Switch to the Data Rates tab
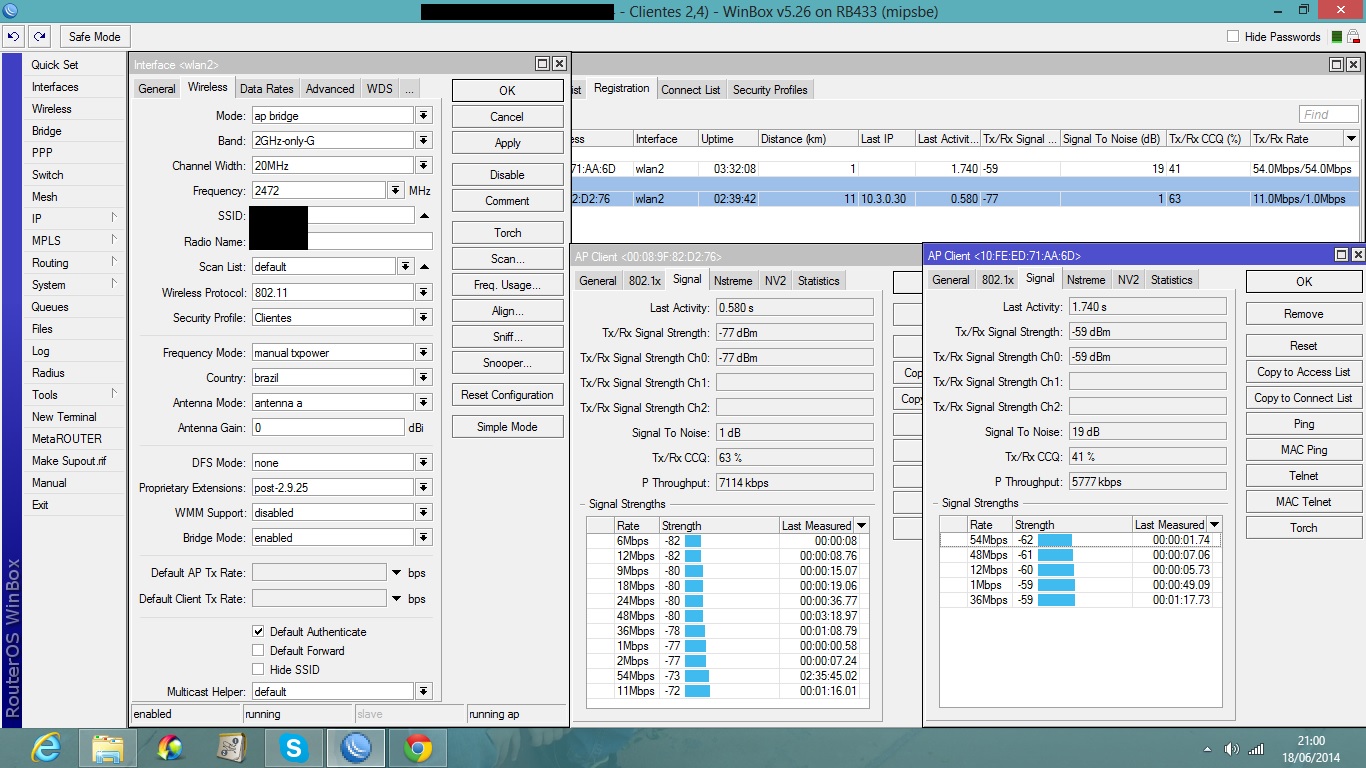The image size is (1366, 768). [x=267, y=89]
